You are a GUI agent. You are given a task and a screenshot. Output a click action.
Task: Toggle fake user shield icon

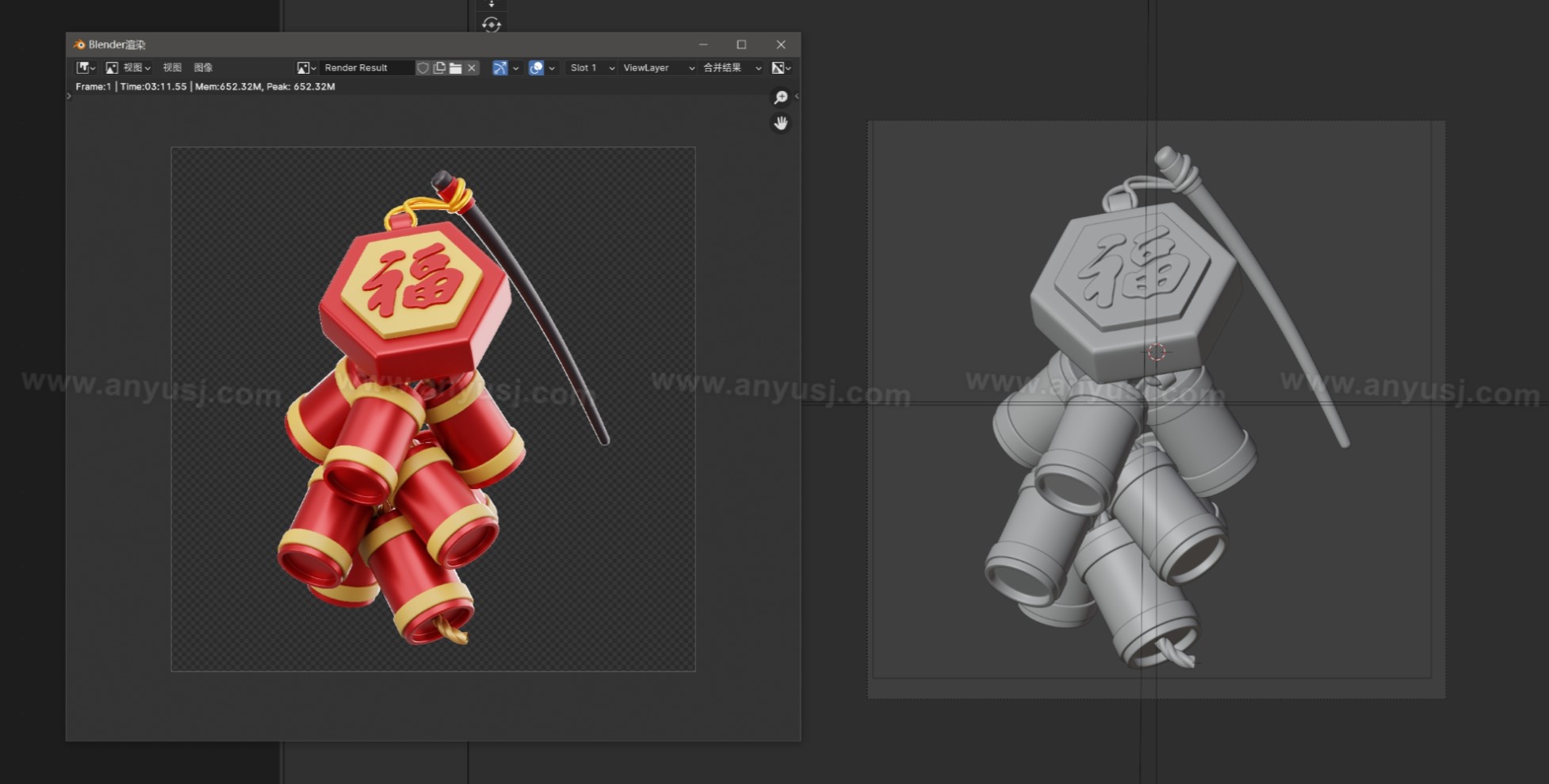(423, 68)
